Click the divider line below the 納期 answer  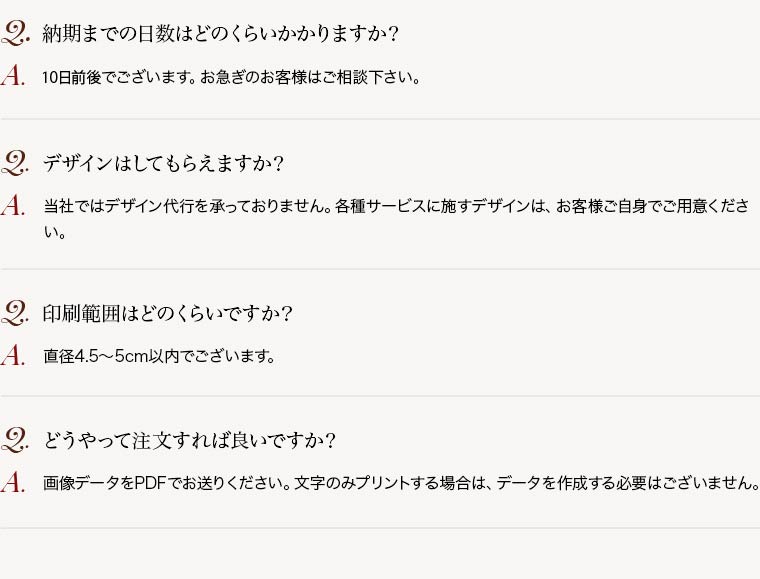[x=380, y=119]
